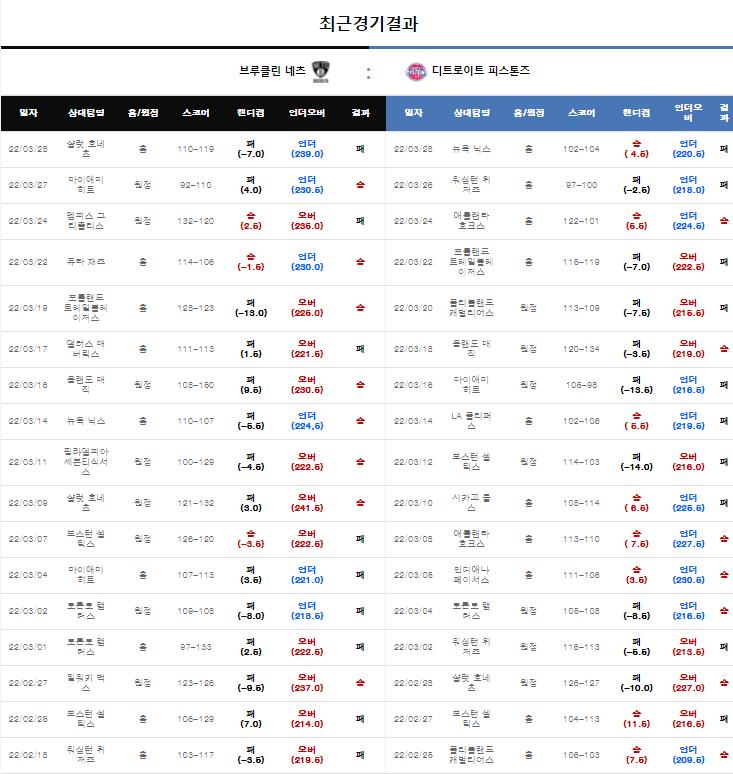
Task: Click 스코어 header in the Pistons table
Action: [581, 113]
